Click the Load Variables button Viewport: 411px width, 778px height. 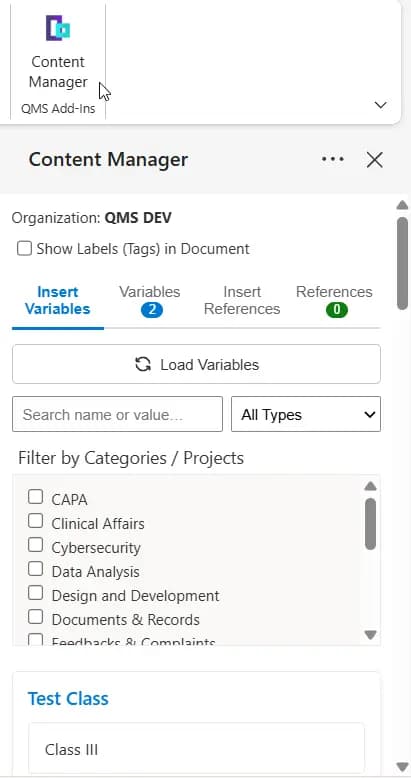pyautogui.click(x=197, y=364)
